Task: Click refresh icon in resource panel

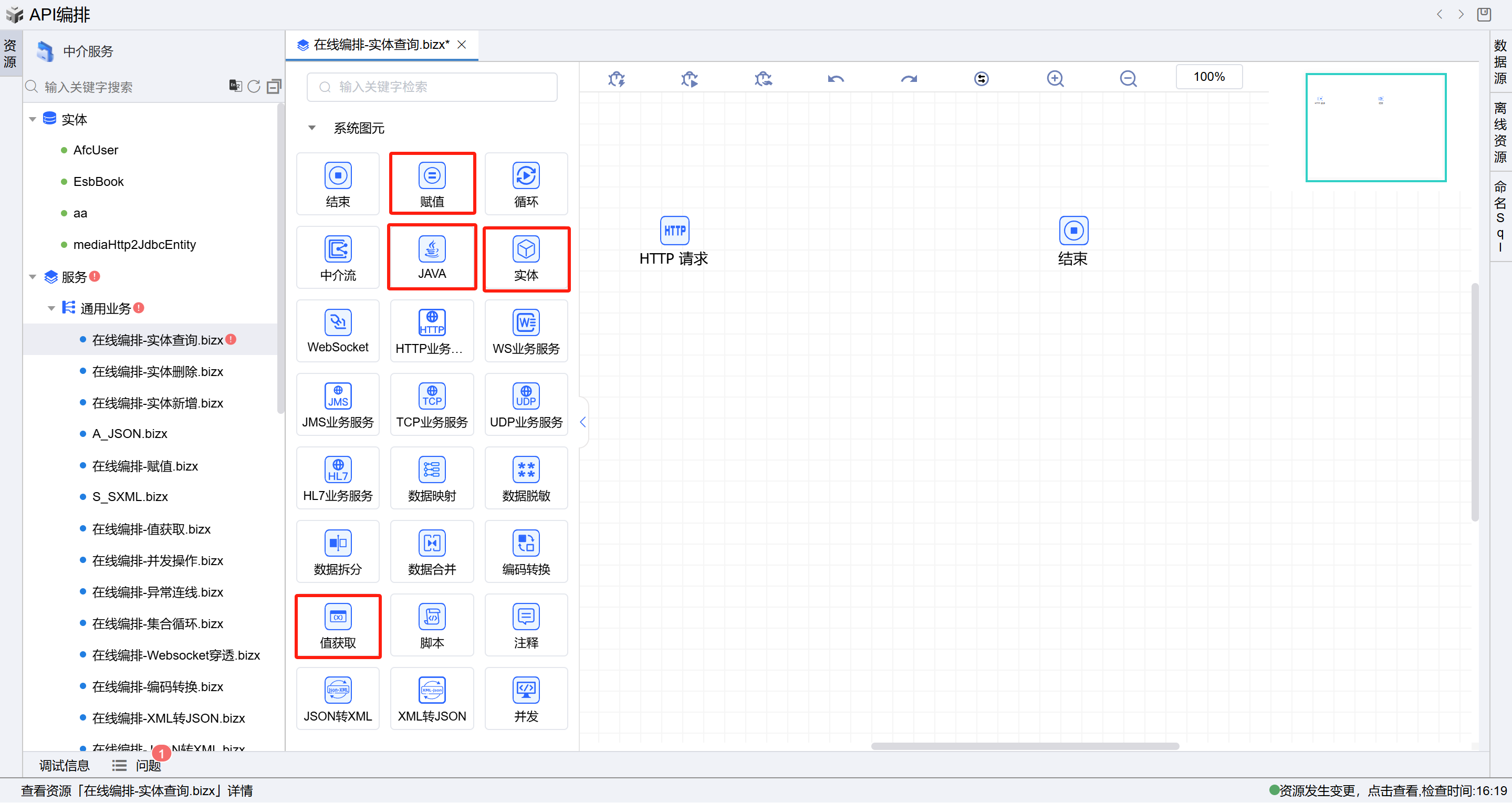Action: pos(254,87)
